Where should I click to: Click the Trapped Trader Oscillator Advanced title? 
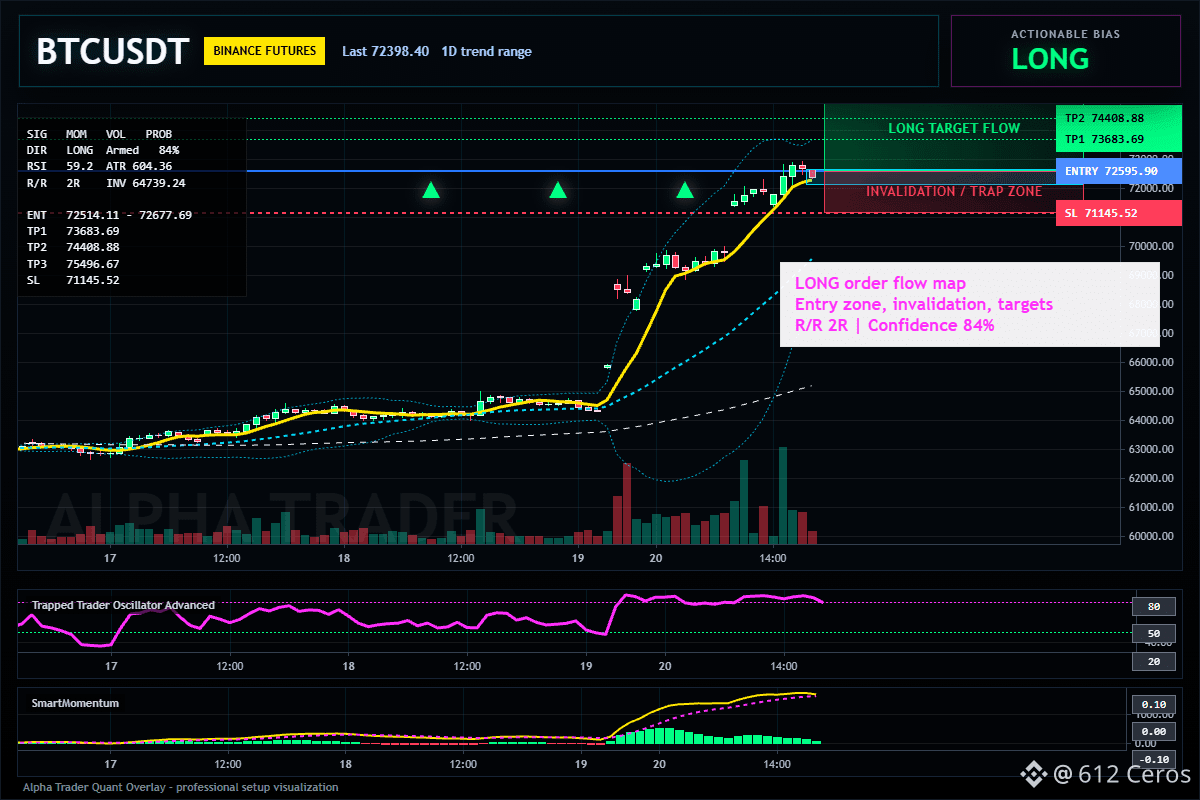(x=123, y=605)
